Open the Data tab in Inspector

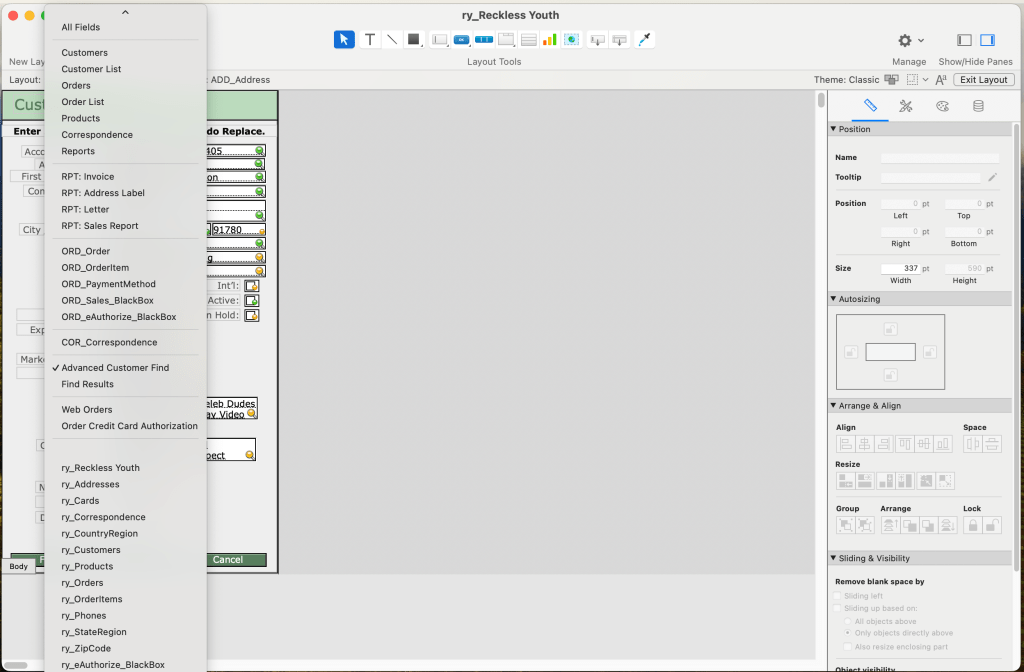978,106
